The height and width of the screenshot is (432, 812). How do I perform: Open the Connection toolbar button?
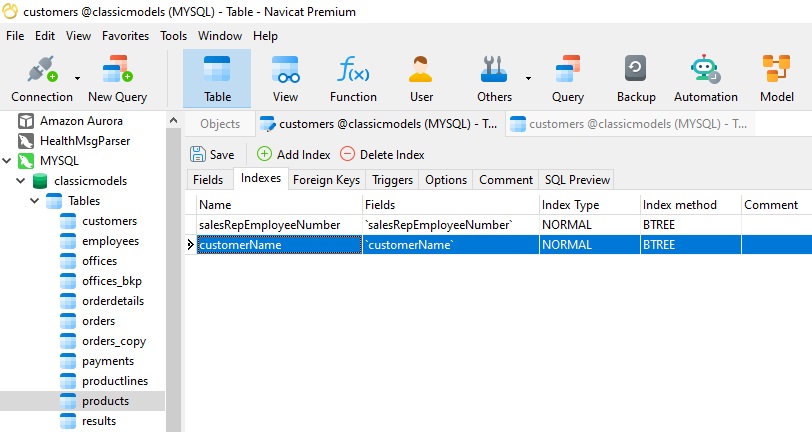click(42, 78)
